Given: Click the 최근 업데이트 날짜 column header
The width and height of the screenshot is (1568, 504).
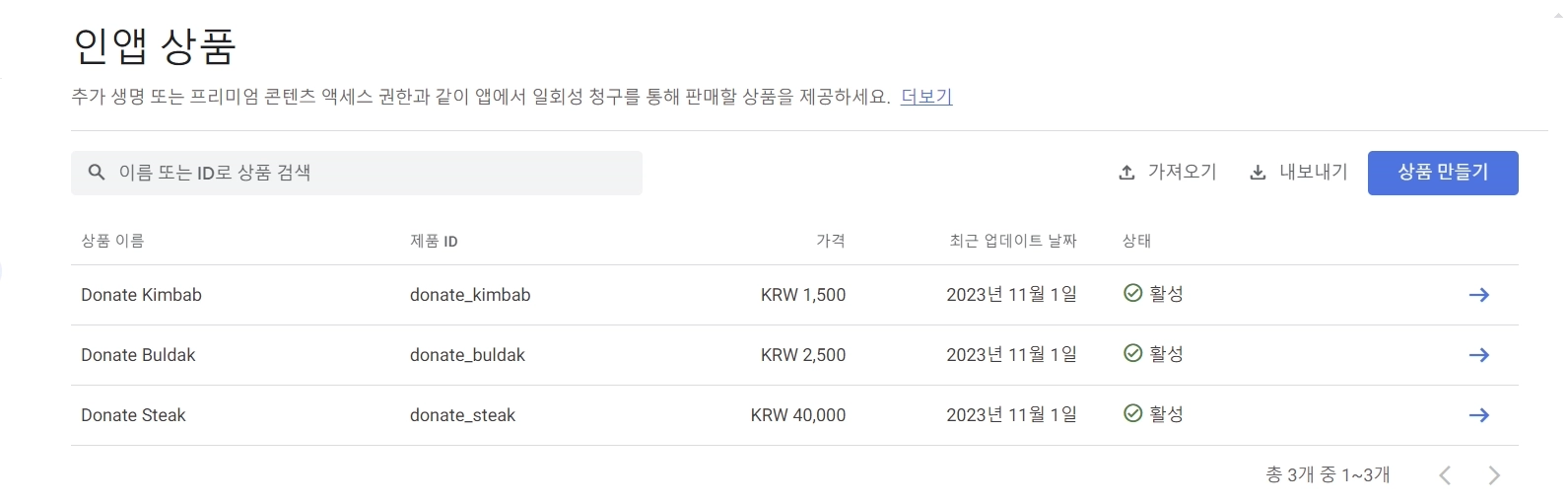Looking at the screenshot, I should click(x=1013, y=241).
